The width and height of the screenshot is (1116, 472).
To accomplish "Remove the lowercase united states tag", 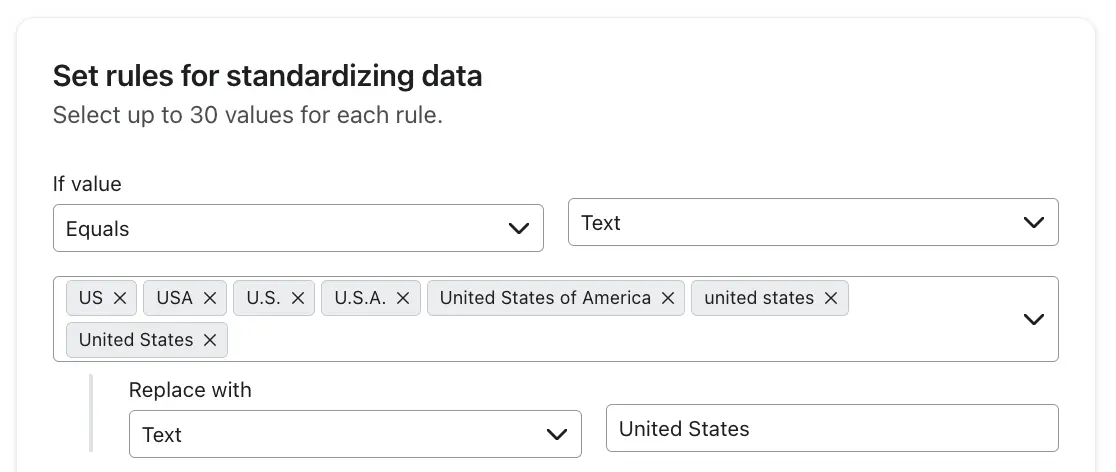I will click(x=831, y=298).
